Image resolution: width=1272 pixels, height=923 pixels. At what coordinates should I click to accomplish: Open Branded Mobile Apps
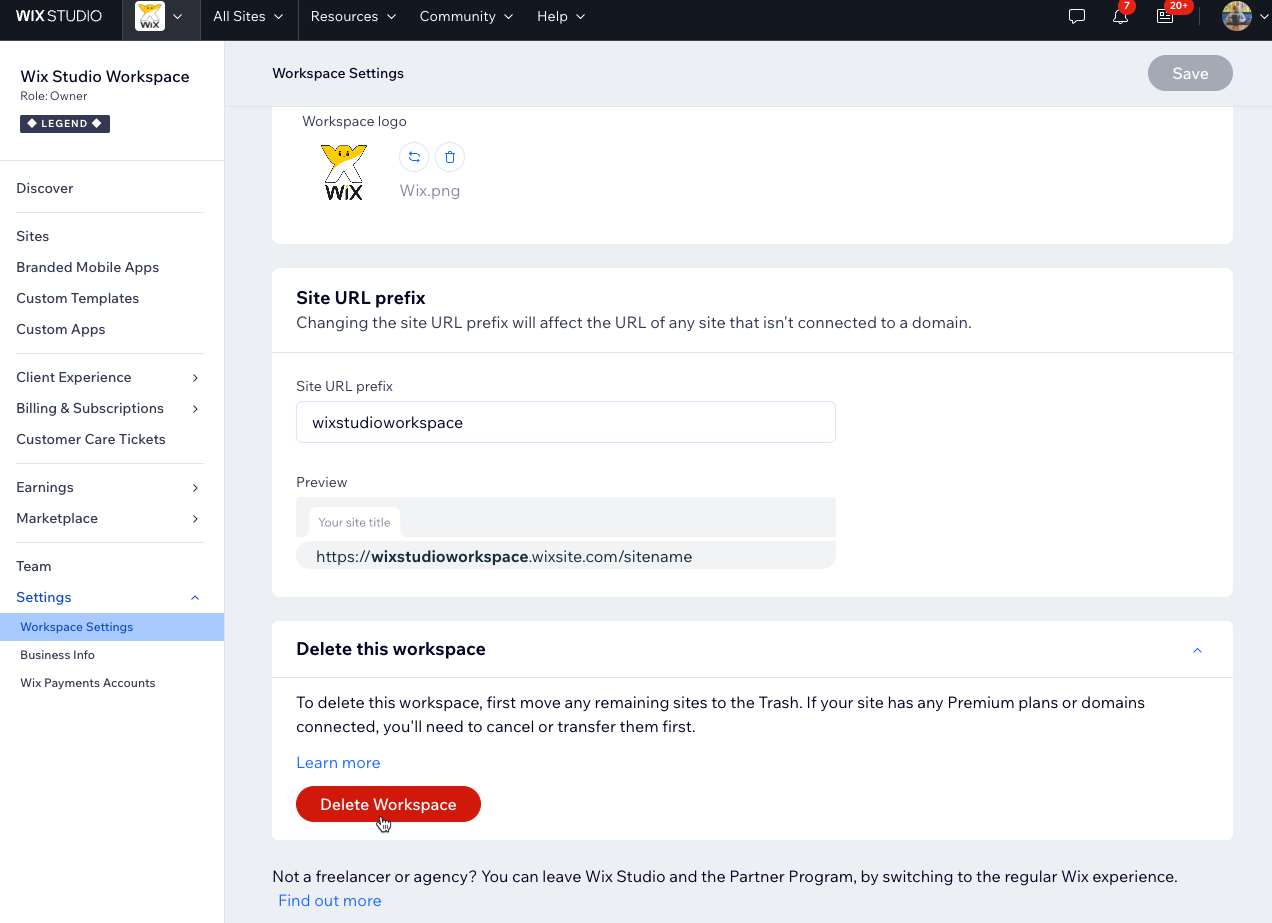pos(88,267)
